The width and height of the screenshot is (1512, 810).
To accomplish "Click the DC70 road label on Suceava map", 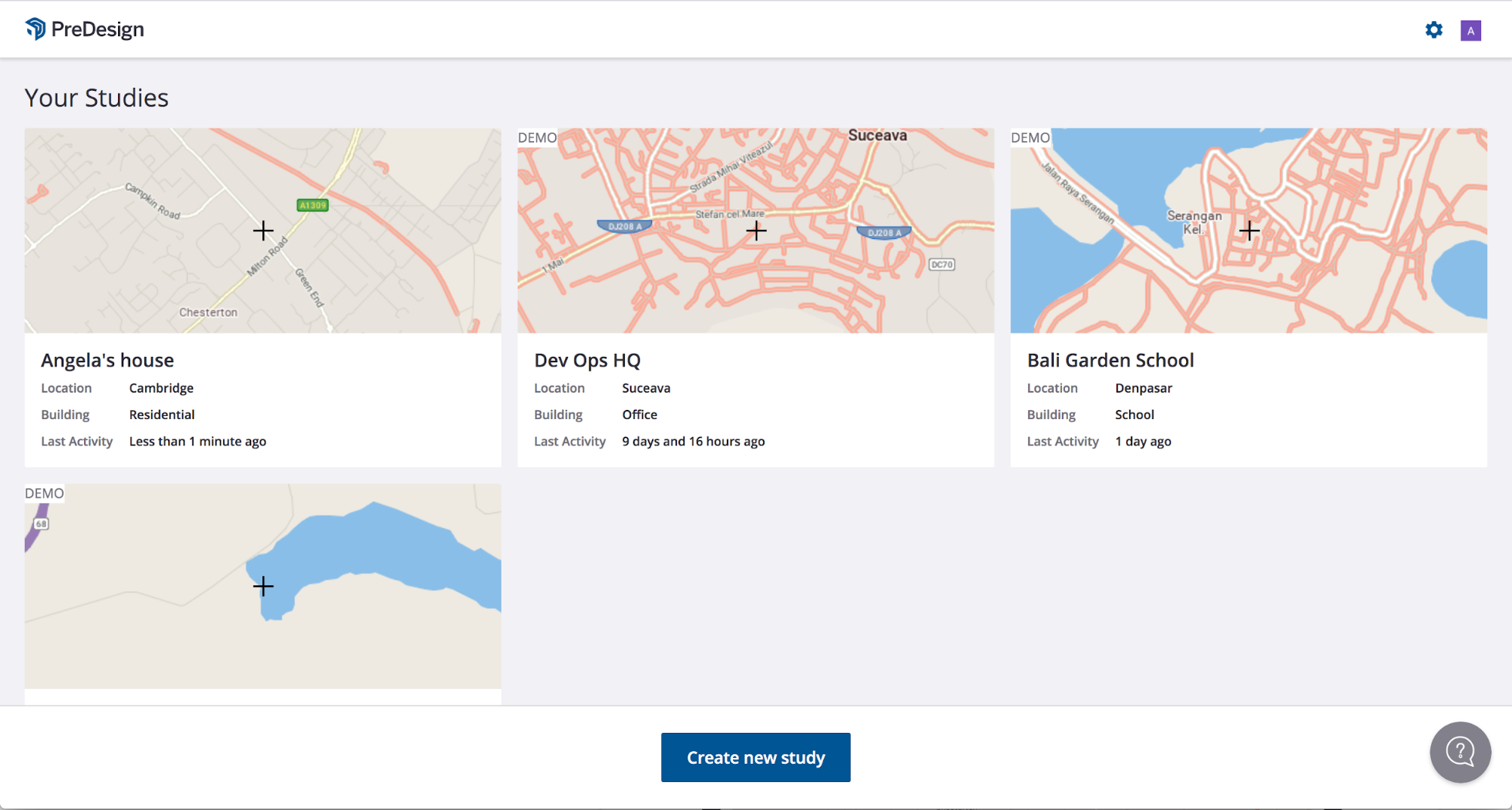I will pos(942,265).
